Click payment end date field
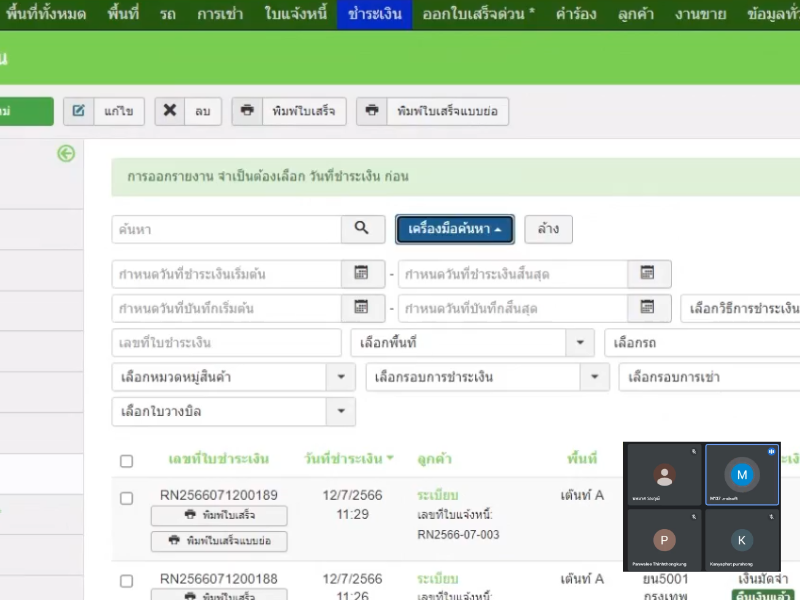Image resolution: width=800 pixels, height=600 pixels. (x=513, y=274)
